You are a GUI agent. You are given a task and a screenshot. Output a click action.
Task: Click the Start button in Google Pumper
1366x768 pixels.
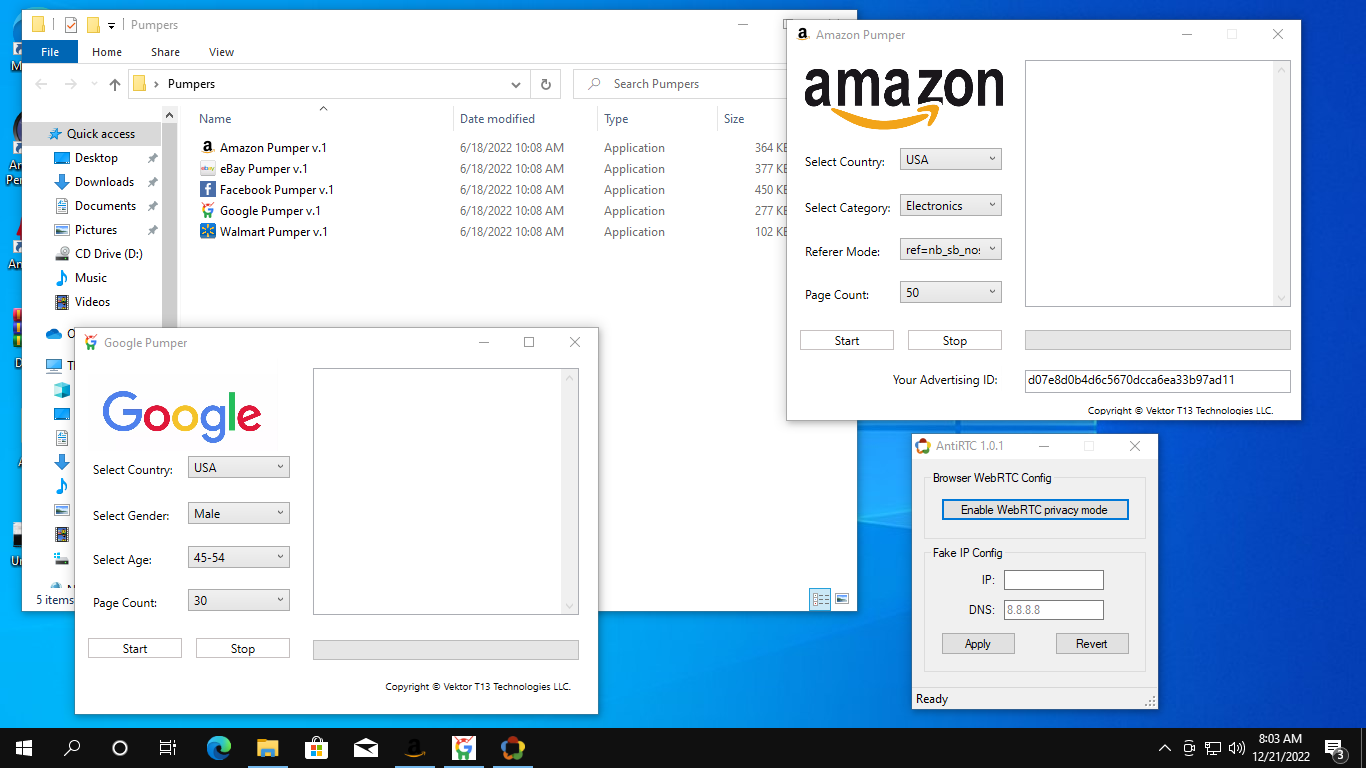(135, 649)
